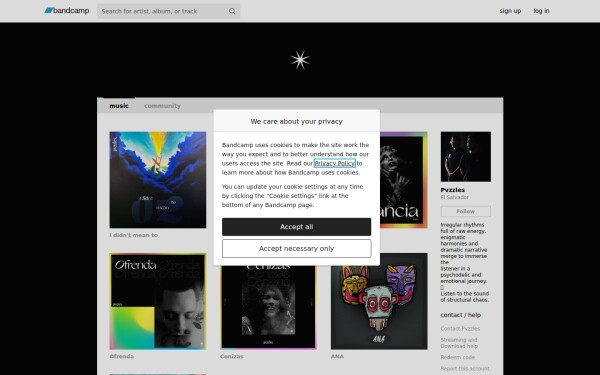Click the Ofrenda title link
600x375 pixels.
[x=122, y=356]
